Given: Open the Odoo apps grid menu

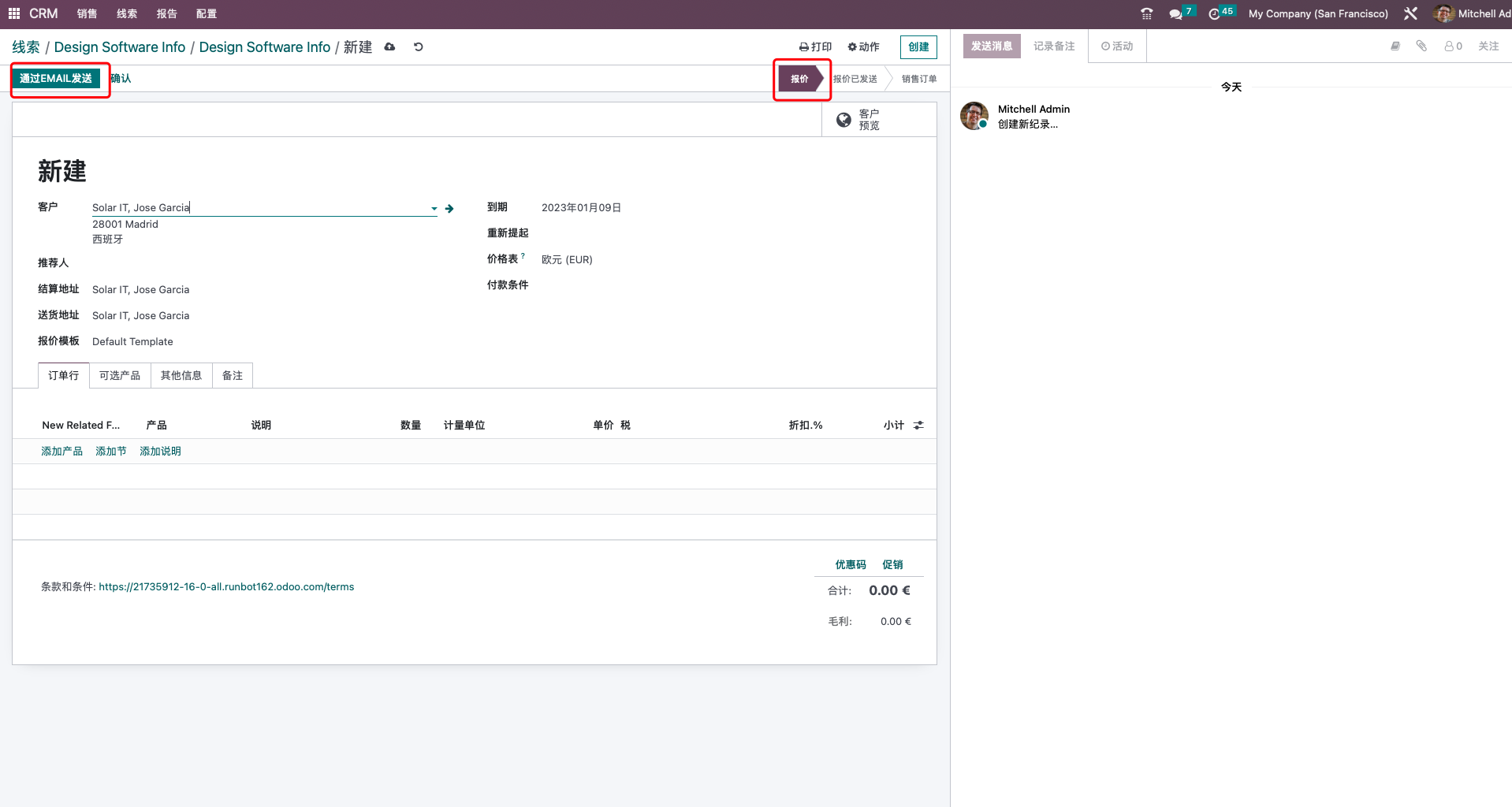Looking at the screenshot, I should [x=13, y=13].
